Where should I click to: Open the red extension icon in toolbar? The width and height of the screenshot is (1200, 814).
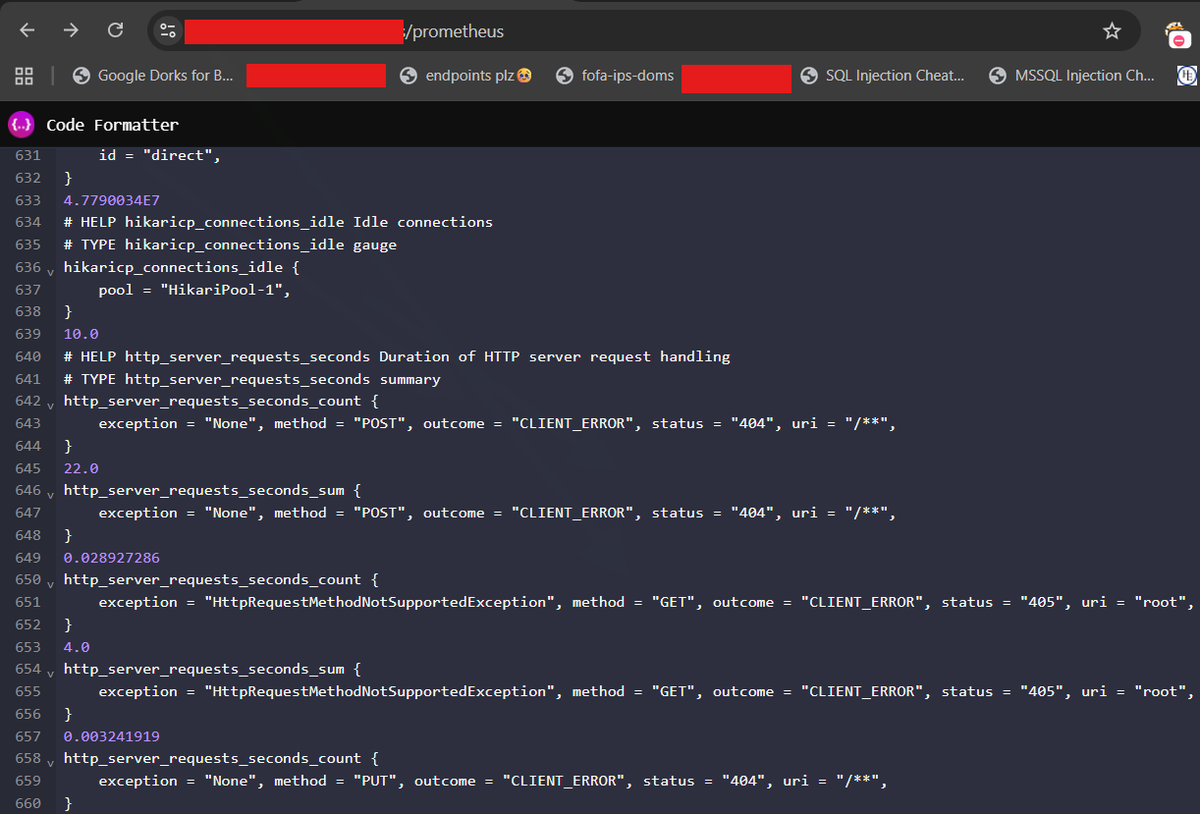point(1178,35)
